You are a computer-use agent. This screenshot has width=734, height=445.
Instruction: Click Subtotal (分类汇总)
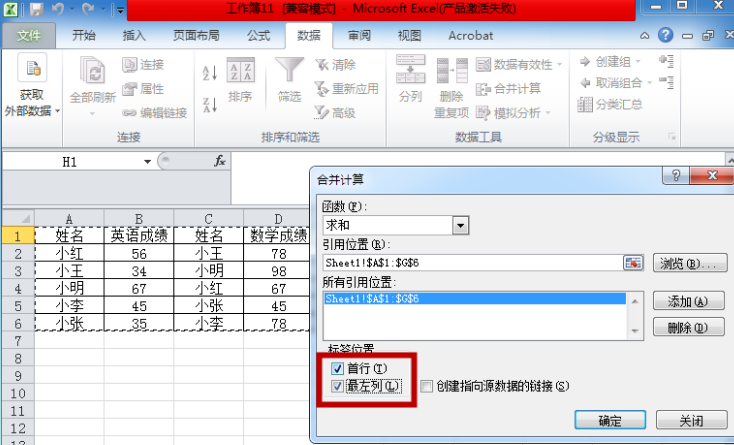point(610,104)
